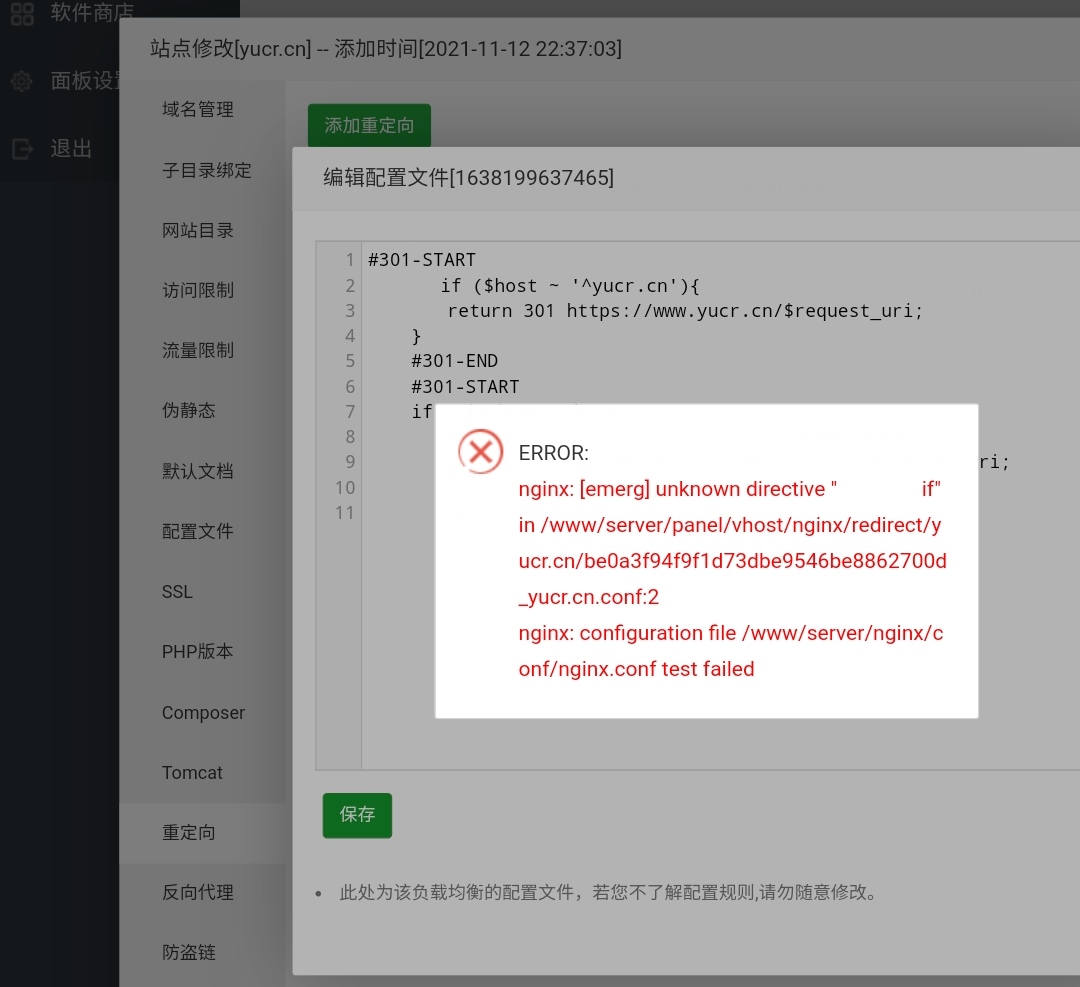Viewport: 1080px width, 987px height.
Task: Switch to the SSL tab
Action: click(x=177, y=592)
